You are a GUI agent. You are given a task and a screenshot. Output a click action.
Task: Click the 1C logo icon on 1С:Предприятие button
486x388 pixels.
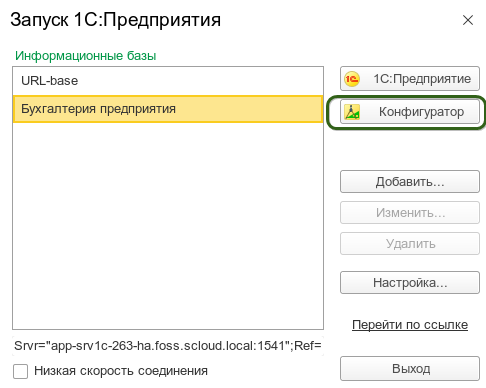352,79
